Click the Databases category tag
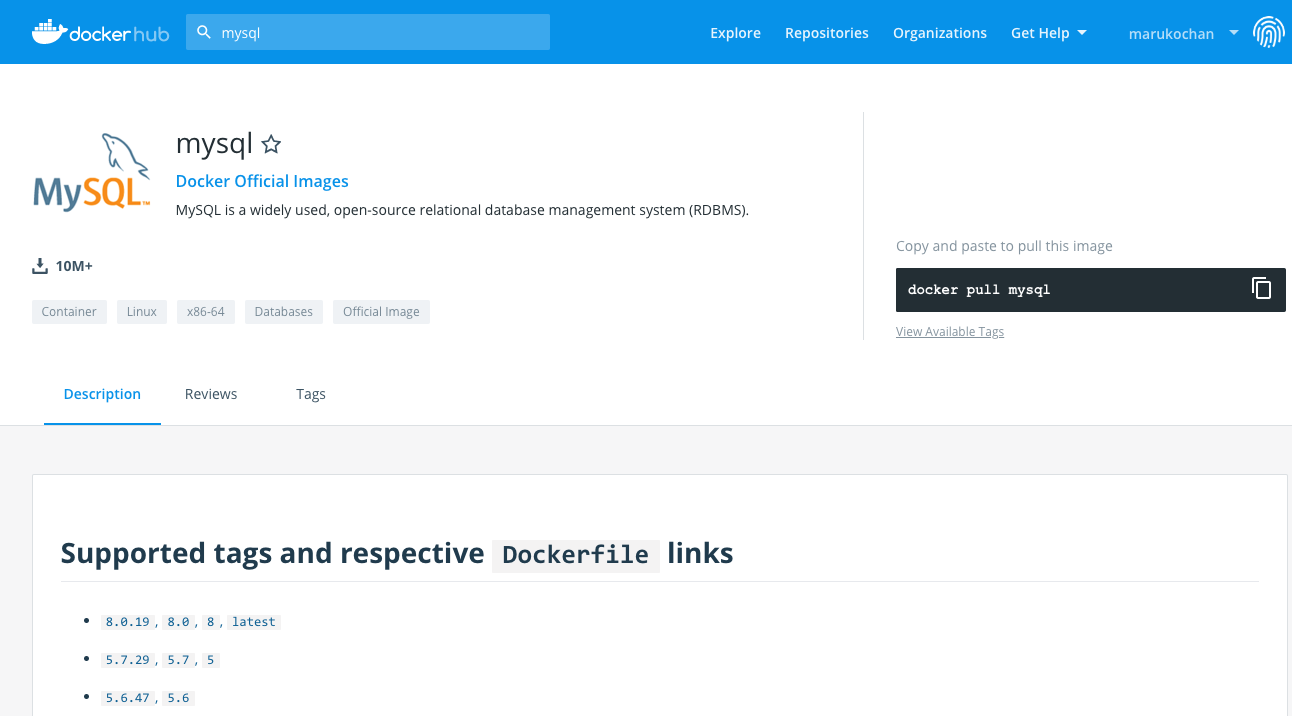1292x716 pixels. tap(283, 312)
